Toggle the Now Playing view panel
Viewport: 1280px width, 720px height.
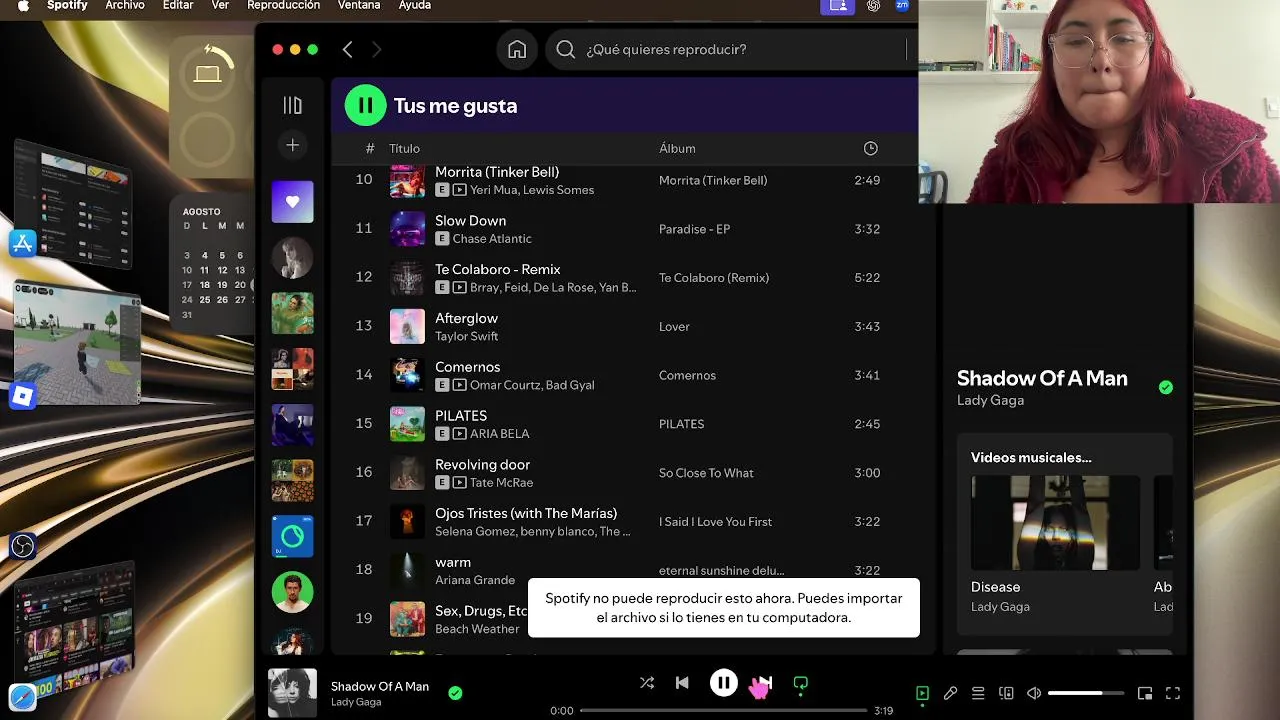pyautogui.click(x=922, y=693)
